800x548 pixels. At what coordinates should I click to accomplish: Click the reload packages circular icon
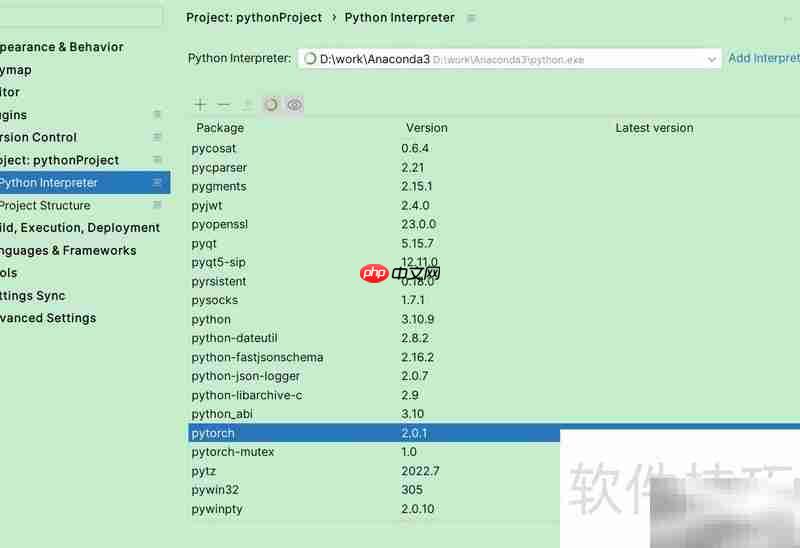[271, 105]
